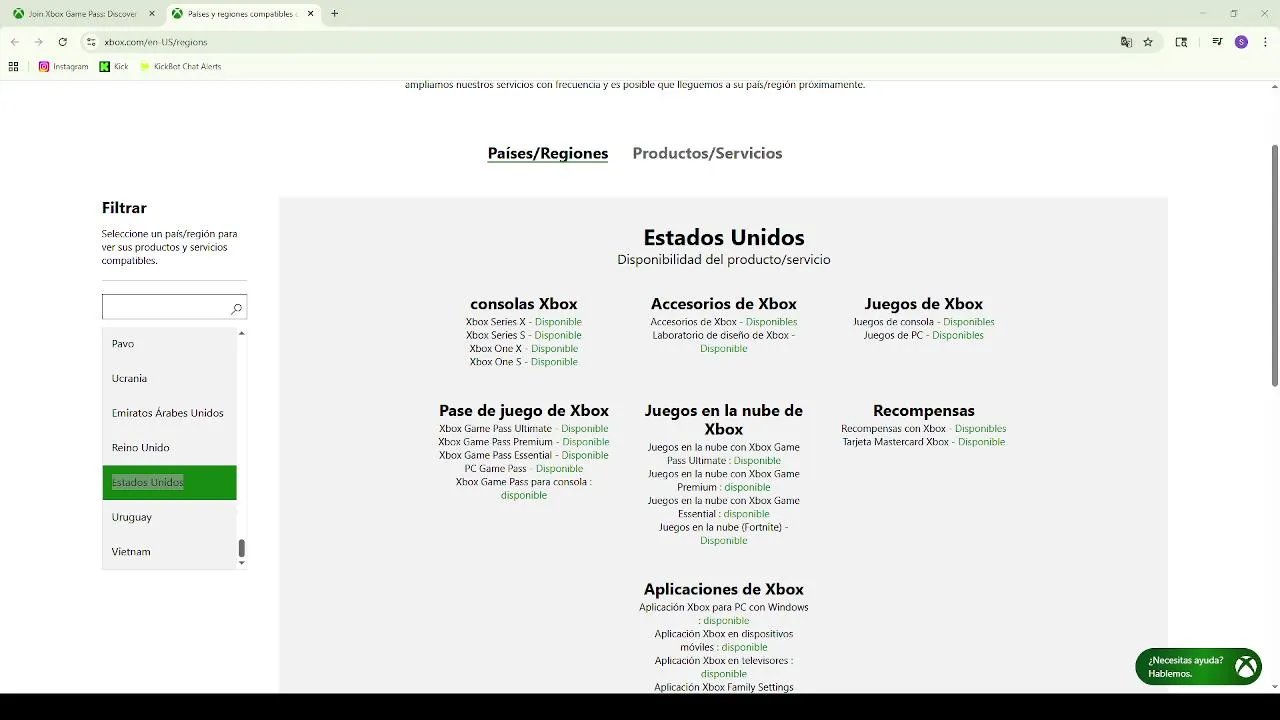
Task: Click the page vertical scrollbar thumb
Action: 1274,265
